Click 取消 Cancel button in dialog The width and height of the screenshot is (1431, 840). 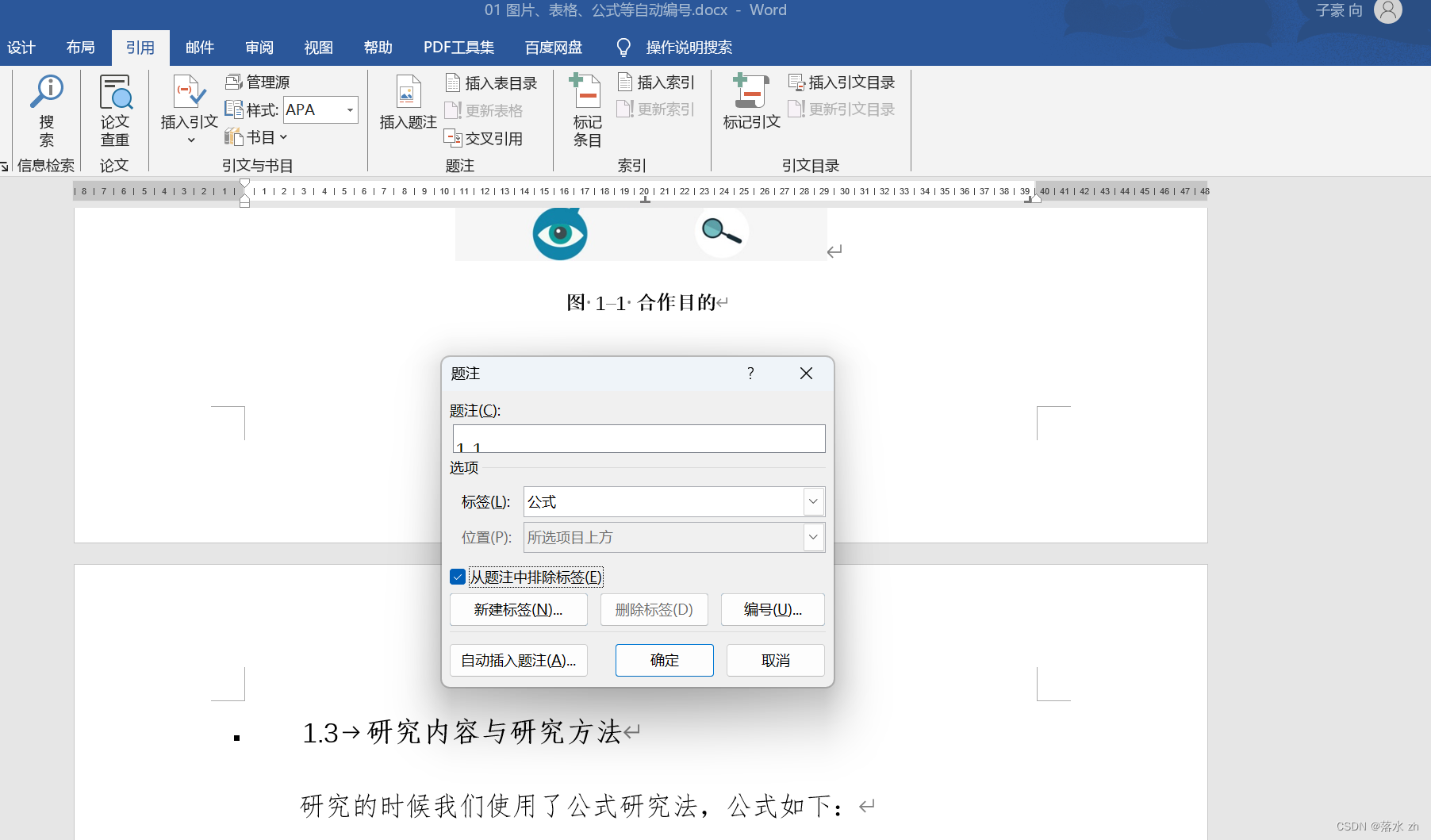click(x=776, y=660)
